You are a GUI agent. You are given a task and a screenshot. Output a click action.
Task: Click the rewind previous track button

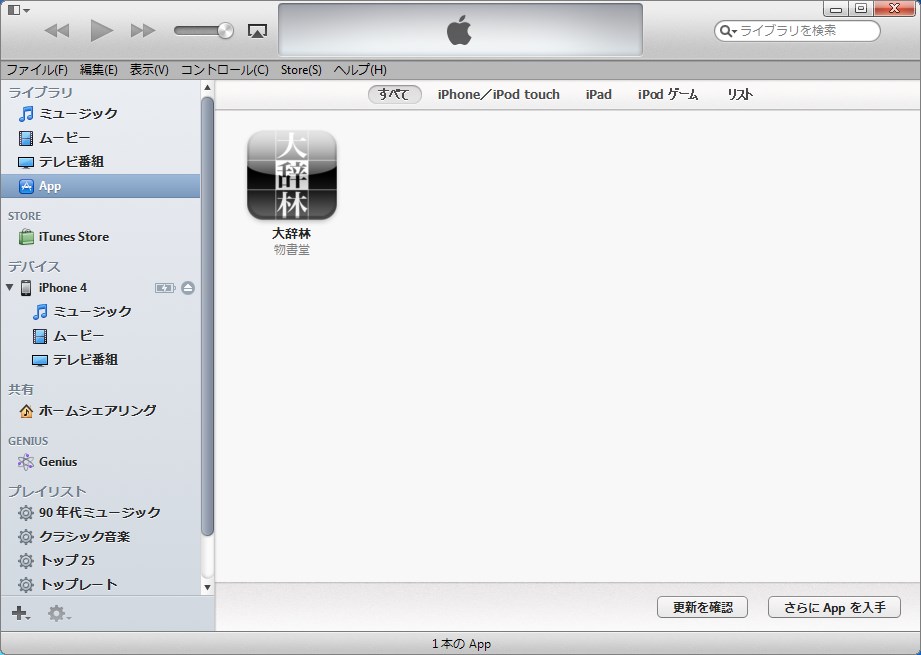[x=57, y=31]
